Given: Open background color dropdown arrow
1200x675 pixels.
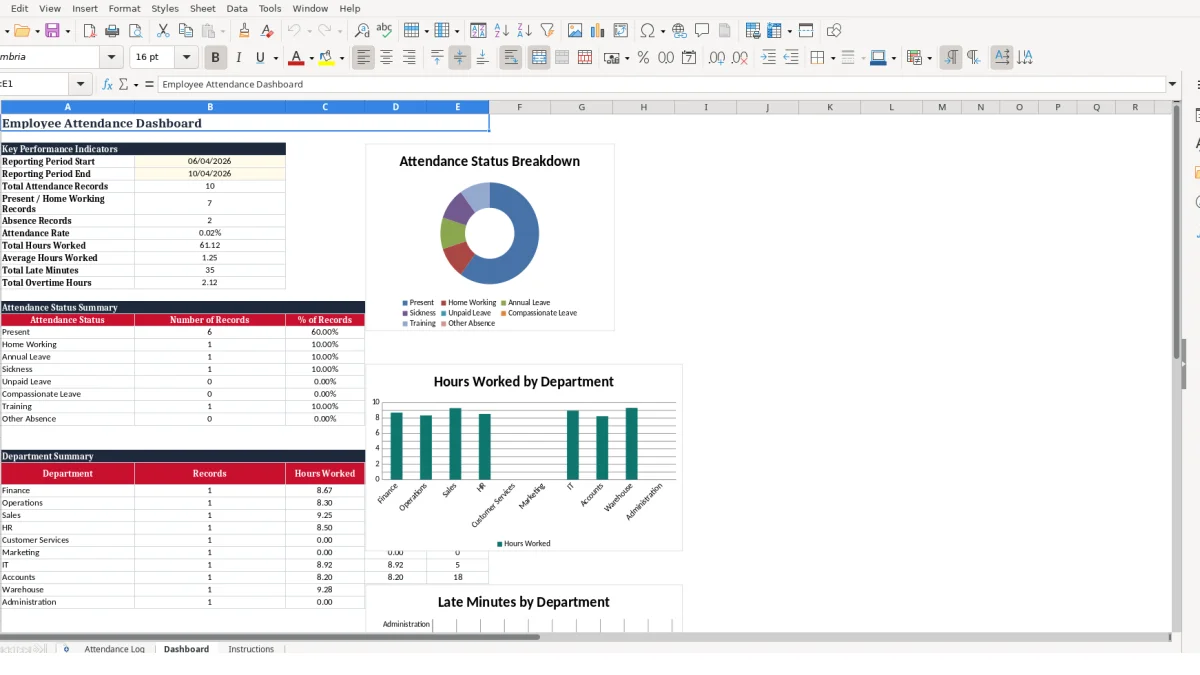Looking at the screenshot, I should (893, 58).
